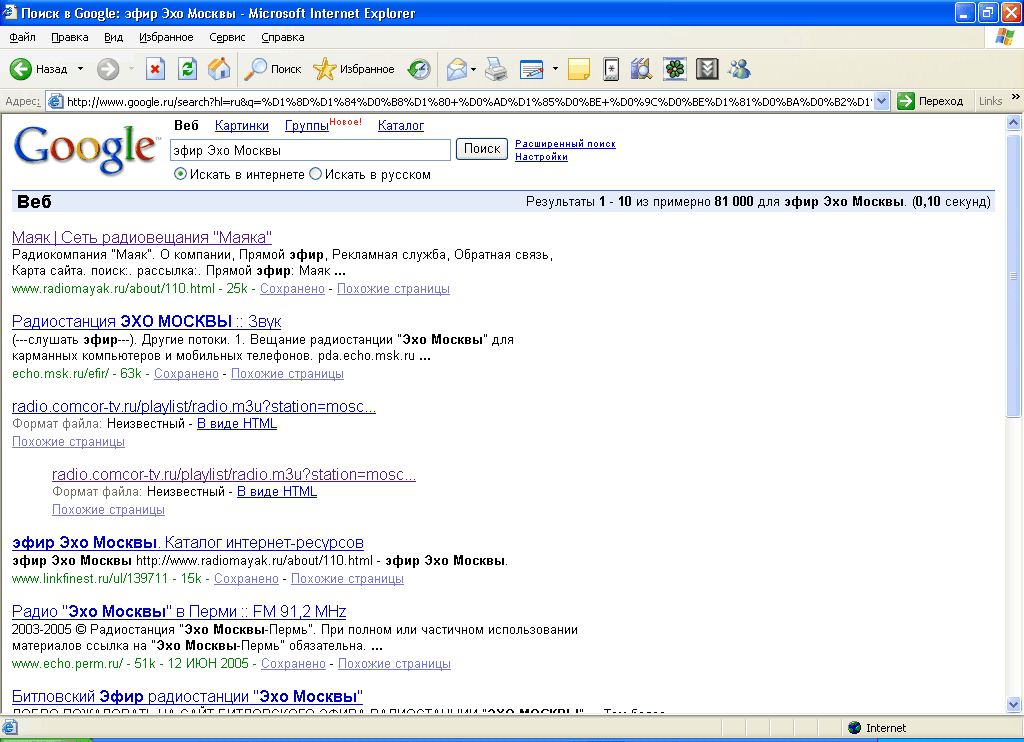Viewport: 1024px width, 742px height.
Task: Refresh the page with green arrows icon
Action: [187, 69]
